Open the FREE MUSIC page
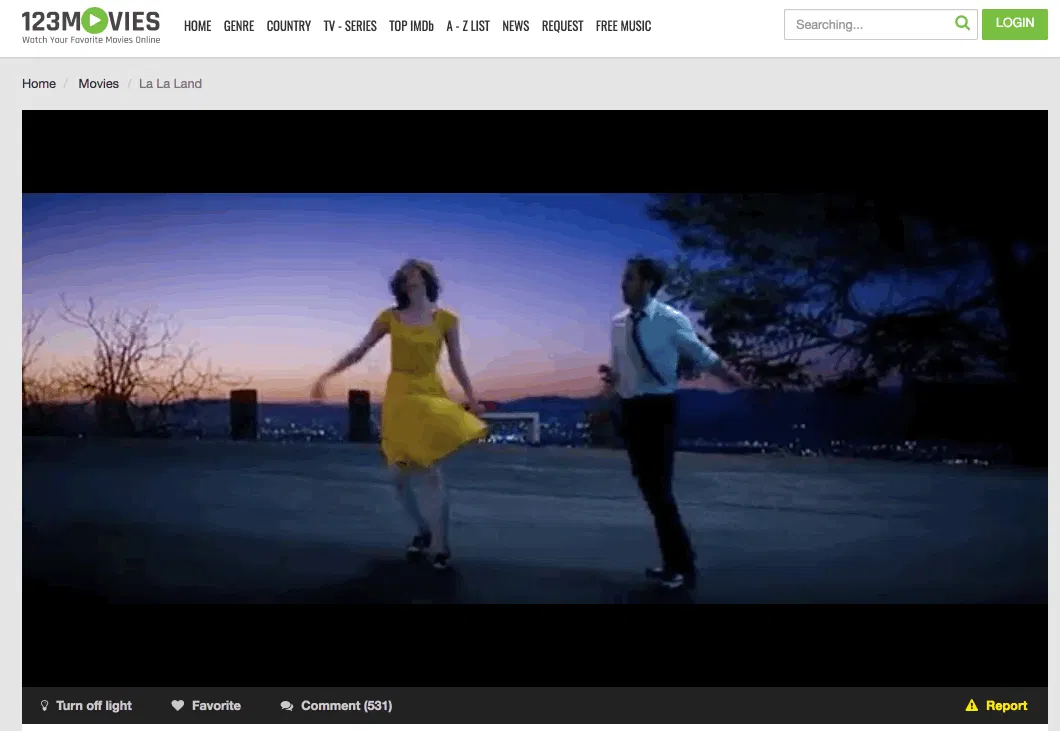Image resolution: width=1060 pixels, height=731 pixels. [x=623, y=26]
